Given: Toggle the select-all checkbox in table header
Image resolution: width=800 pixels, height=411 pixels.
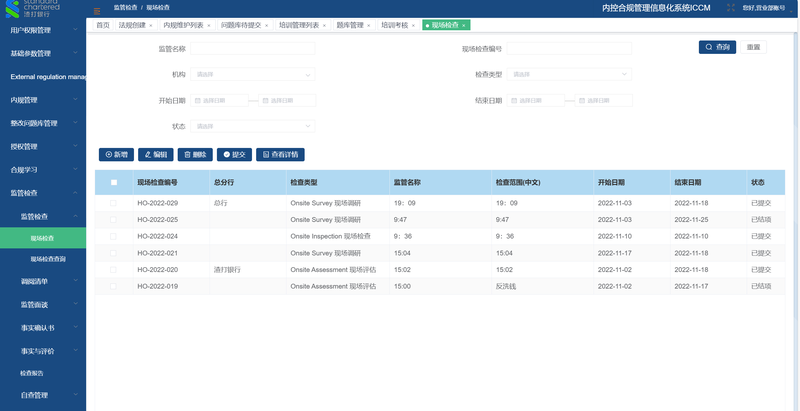Looking at the screenshot, I should 113,183.
